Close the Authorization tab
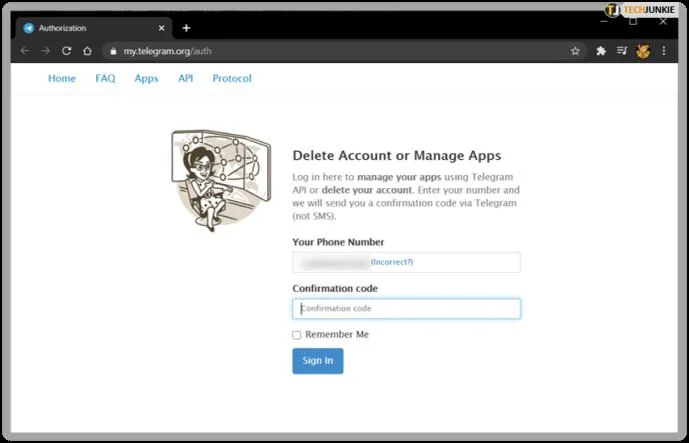Image resolution: width=689 pixels, height=443 pixels. [161, 28]
